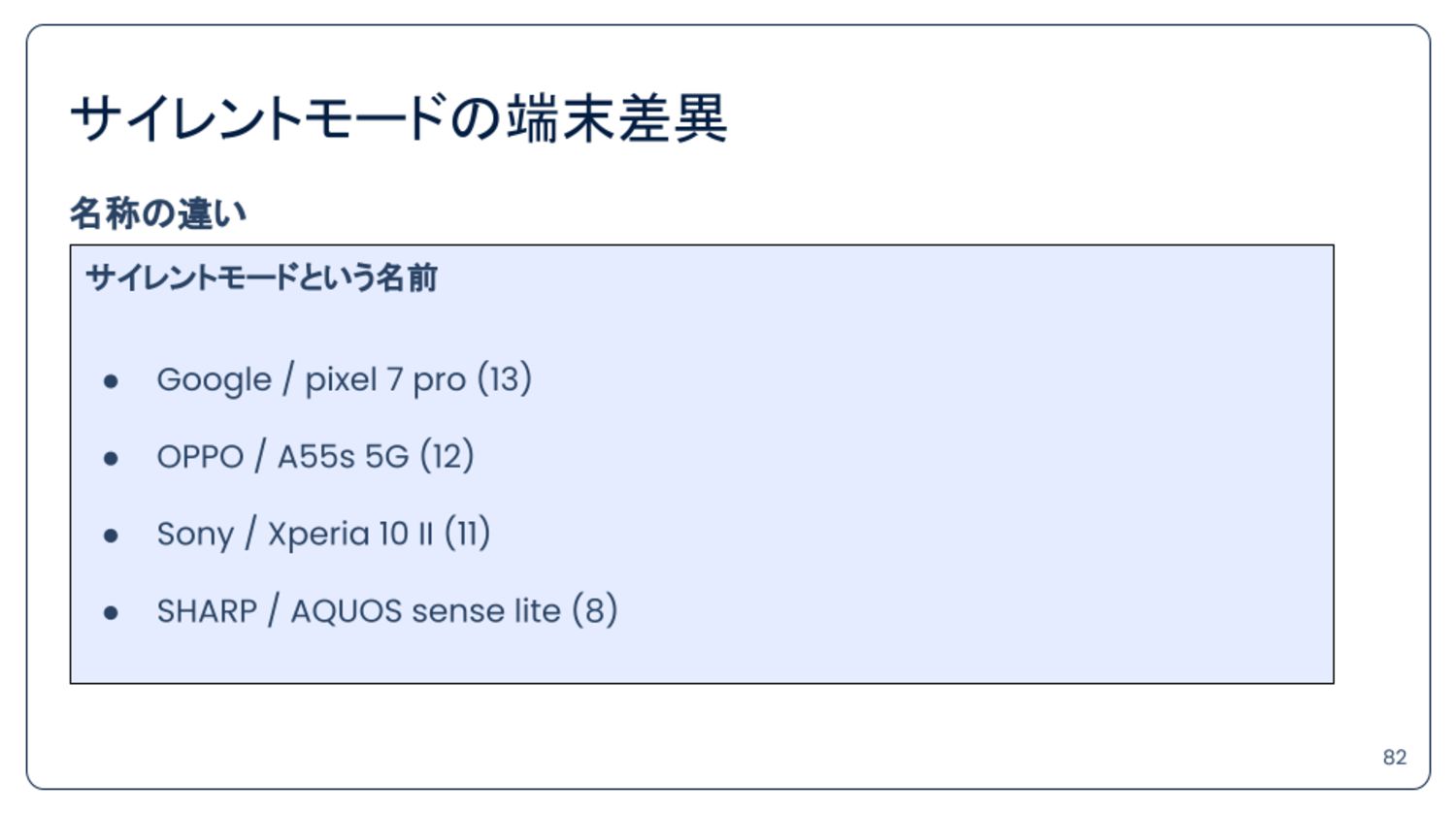
Task: Select the Sony / Xperia 10 II (11) line
Action: tap(323, 534)
